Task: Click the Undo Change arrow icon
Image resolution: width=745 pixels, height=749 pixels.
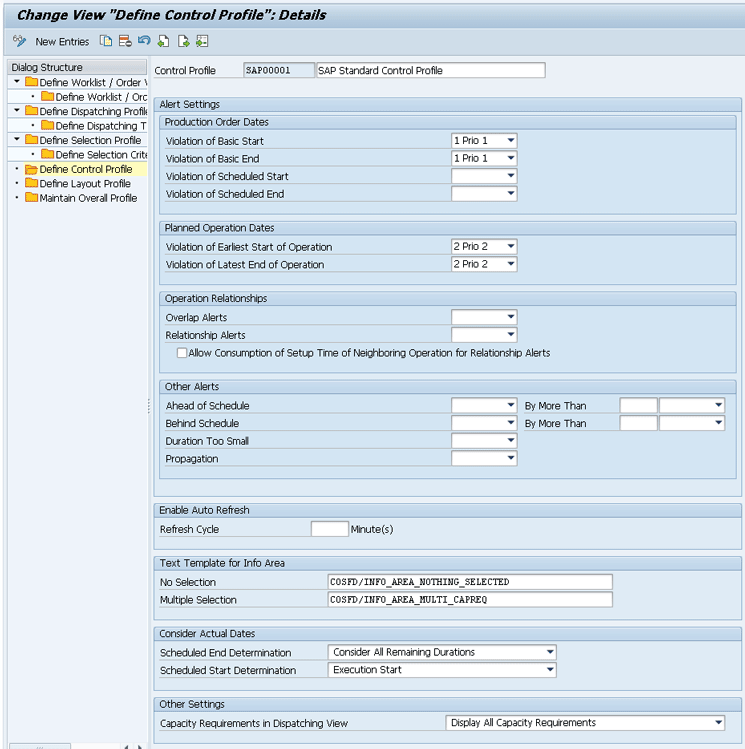Action: pos(144,41)
